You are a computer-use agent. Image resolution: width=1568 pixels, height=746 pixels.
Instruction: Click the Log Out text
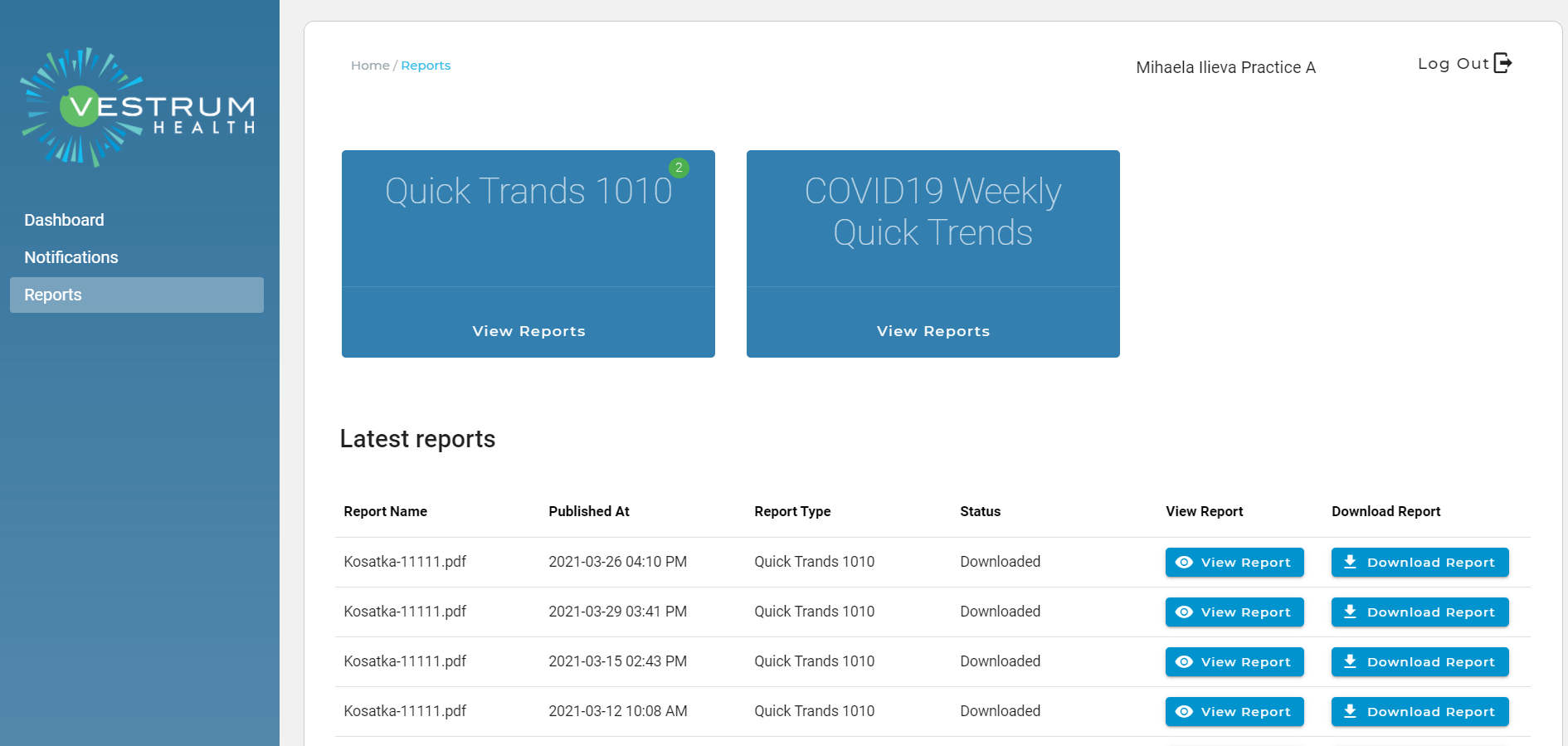(x=1454, y=64)
